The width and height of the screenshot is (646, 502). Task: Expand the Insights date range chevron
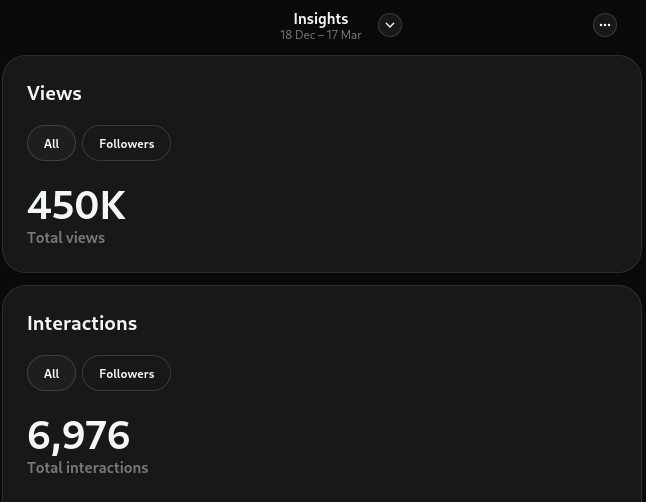click(x=390, y=25)
